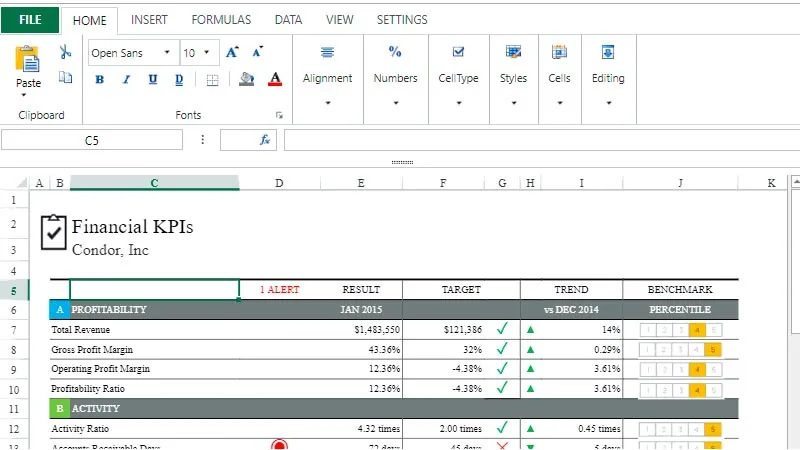
Task: Switch to the DATA tab
Action: (x=288, y=20)
